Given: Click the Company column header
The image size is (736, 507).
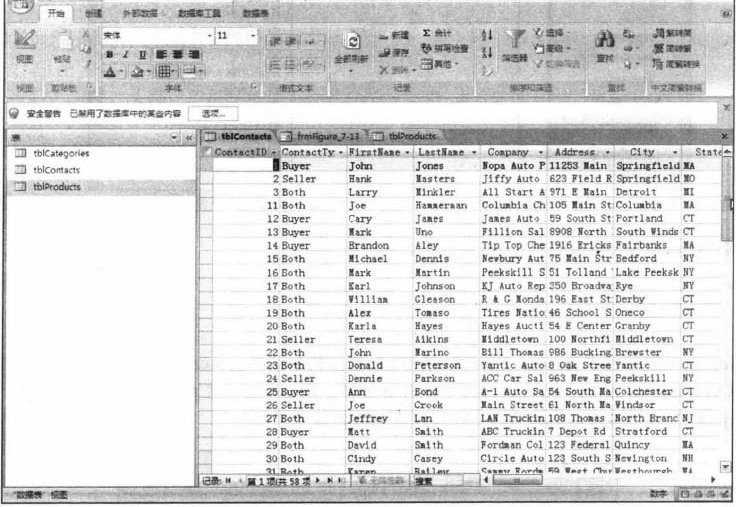Looking at the screenshot, I should pyautogui.click(x=514, y=152).
